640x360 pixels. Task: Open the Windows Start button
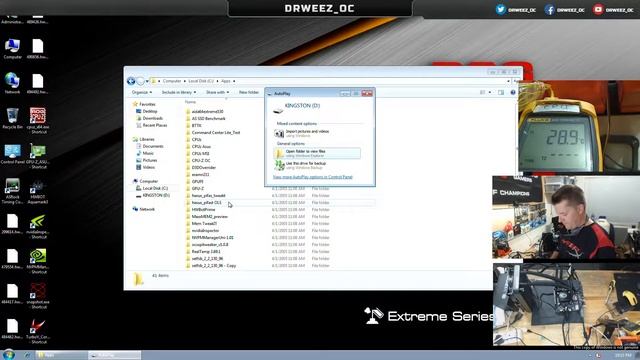click(x=8, y=355)
